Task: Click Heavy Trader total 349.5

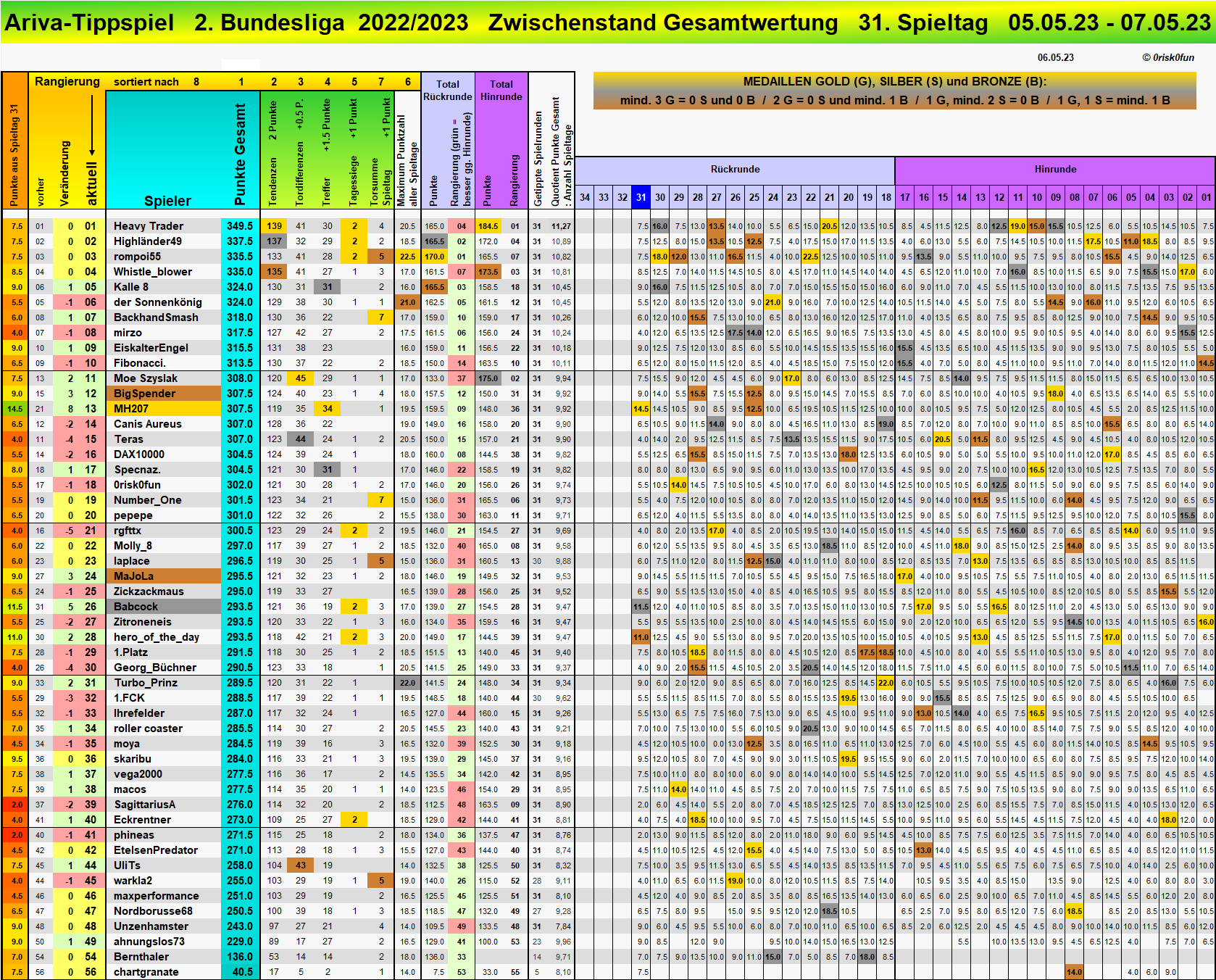Action: click(241, 226)
